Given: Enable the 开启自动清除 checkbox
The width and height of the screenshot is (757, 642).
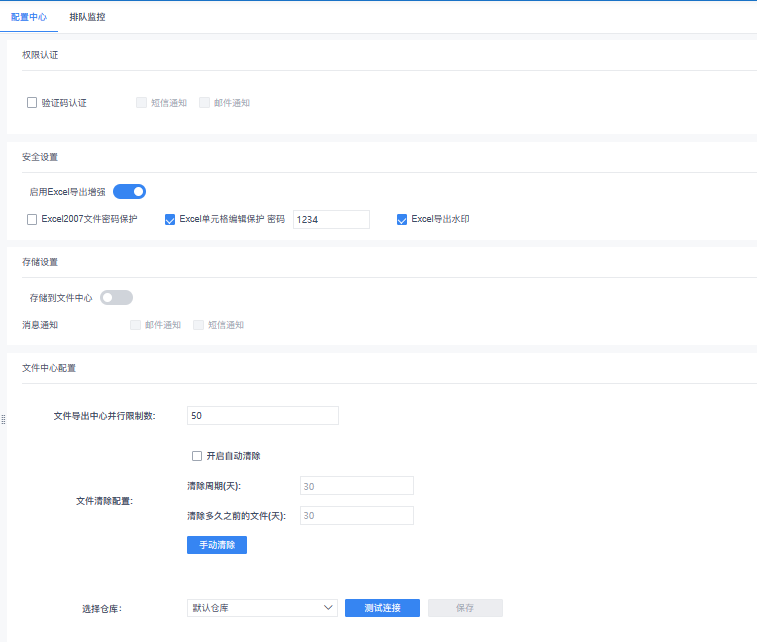Looking at the screenshot, I should coord(197,456).
